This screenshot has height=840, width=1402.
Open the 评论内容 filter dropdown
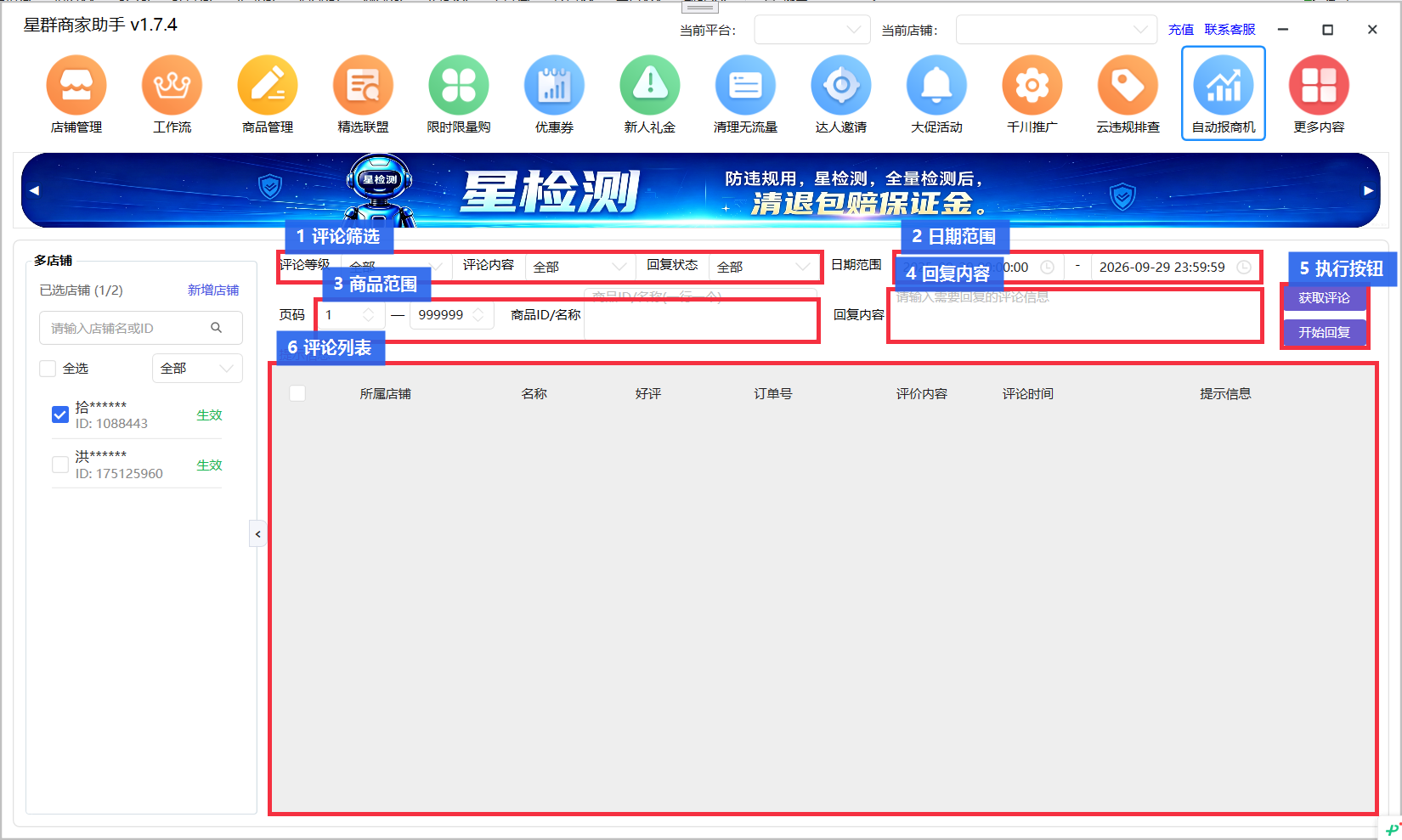click(580, 267)
